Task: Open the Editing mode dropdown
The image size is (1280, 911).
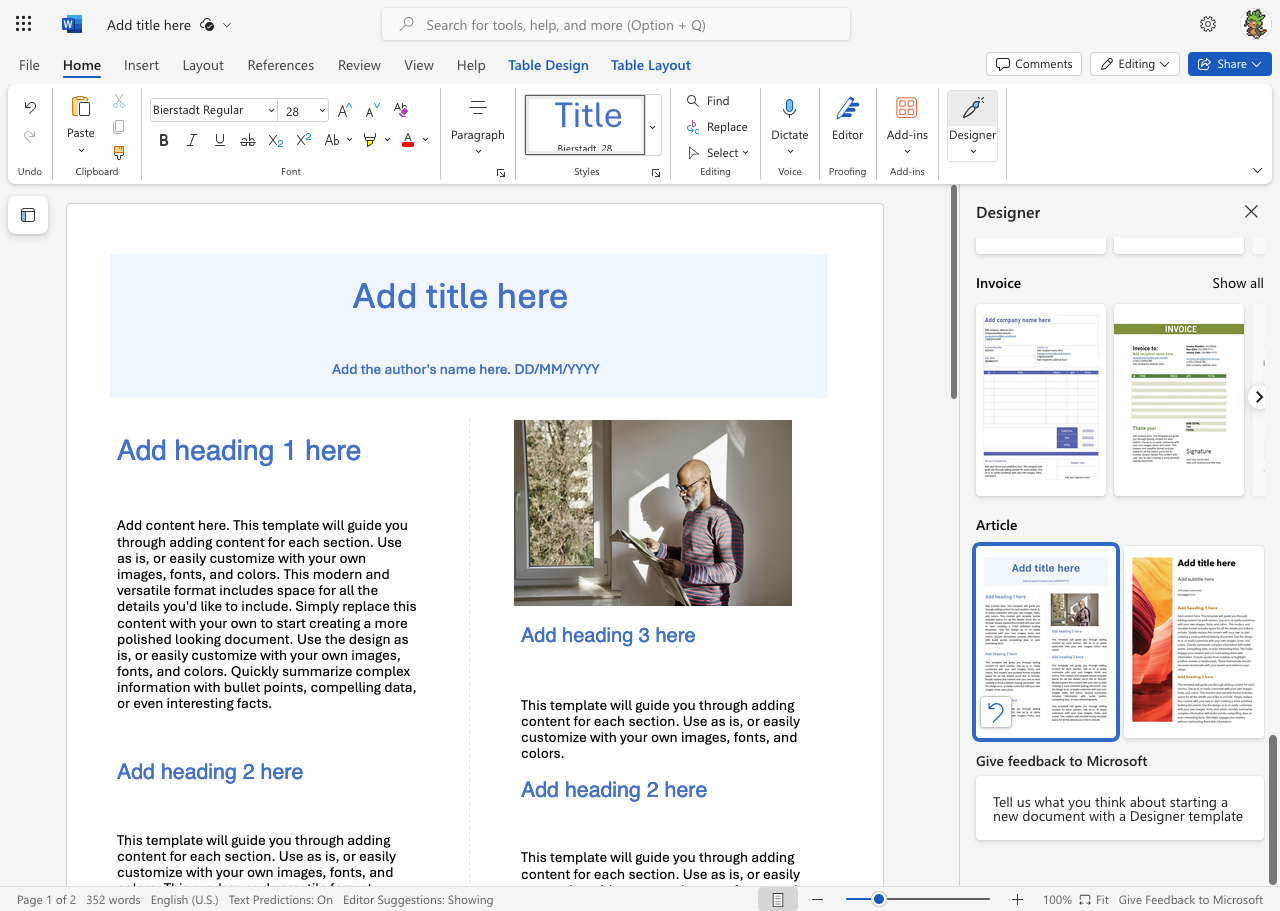Action: pyautogui.click(x=1134, y=64)
